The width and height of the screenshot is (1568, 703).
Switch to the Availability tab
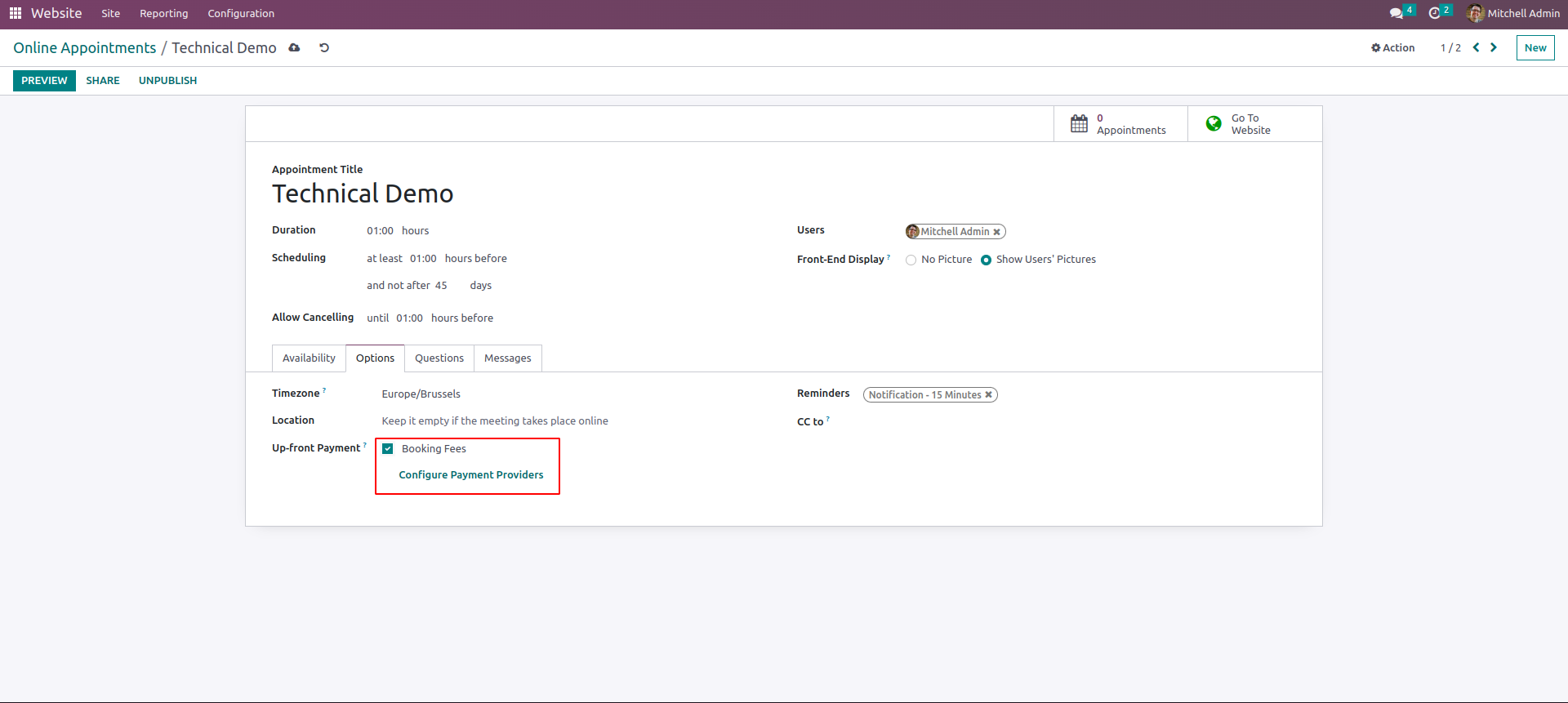309,358
